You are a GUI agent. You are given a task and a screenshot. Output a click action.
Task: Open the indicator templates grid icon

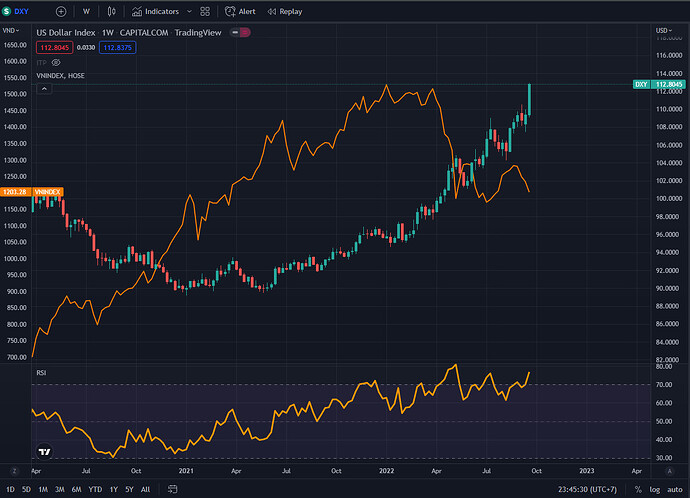pyautogui.click(x=206, y=11)
